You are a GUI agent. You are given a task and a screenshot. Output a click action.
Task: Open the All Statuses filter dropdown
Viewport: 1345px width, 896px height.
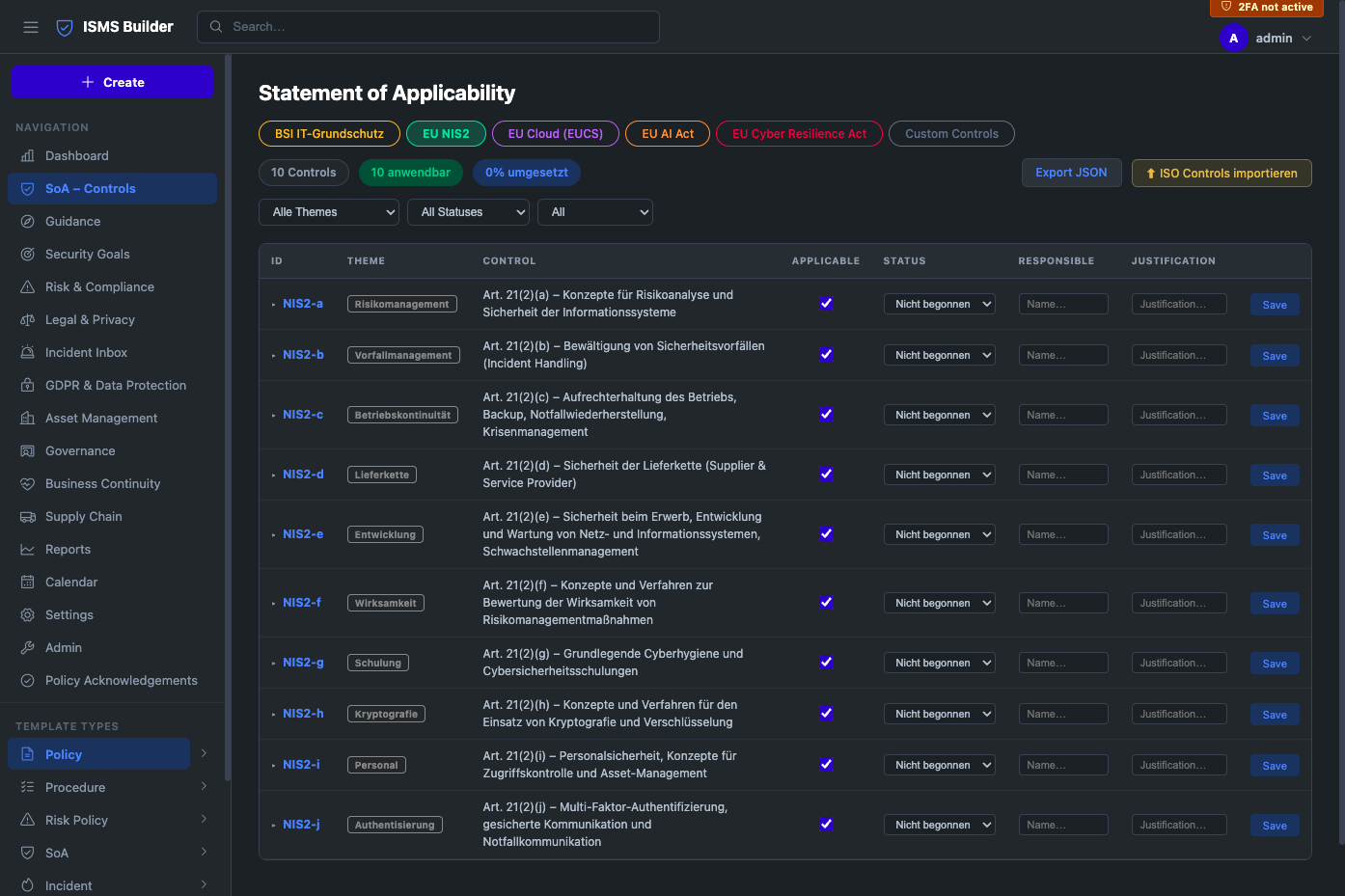tap(468, 212)
